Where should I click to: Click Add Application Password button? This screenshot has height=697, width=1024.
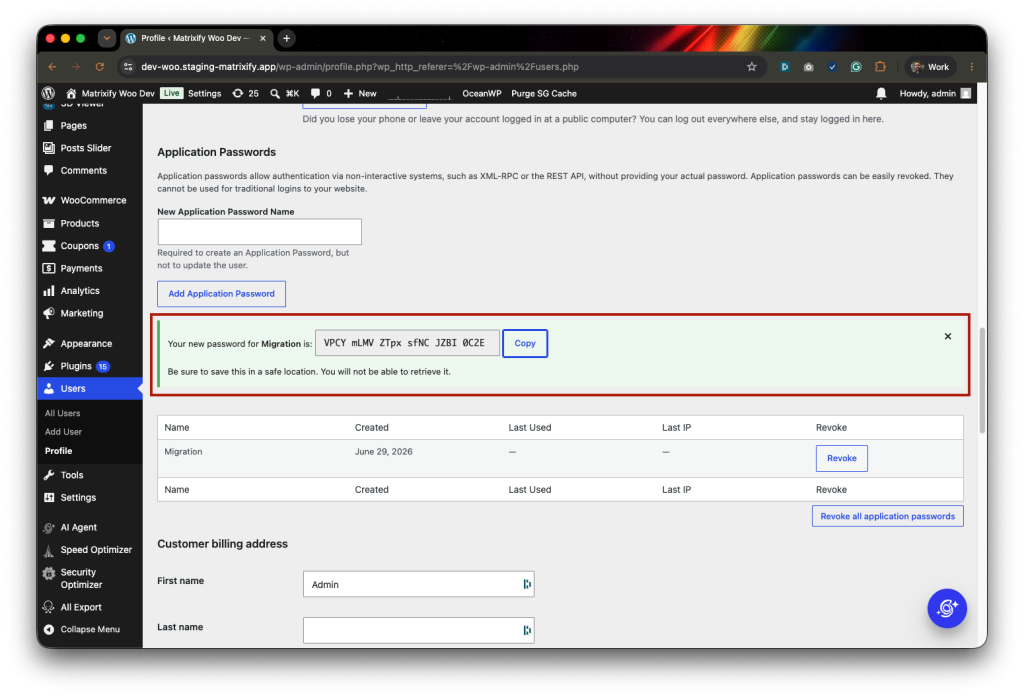[221, 294]
